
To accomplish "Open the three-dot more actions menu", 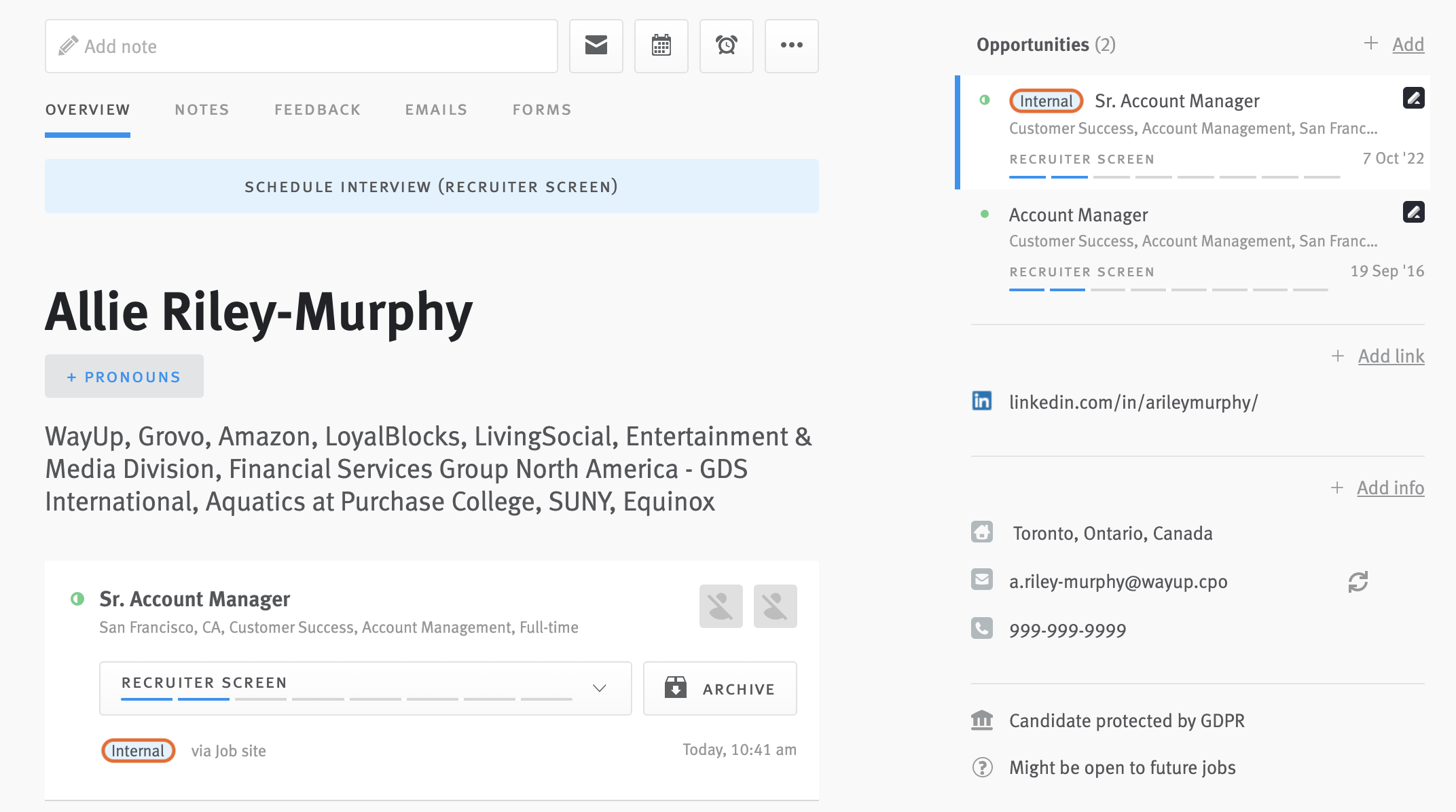I will [791, 45].
